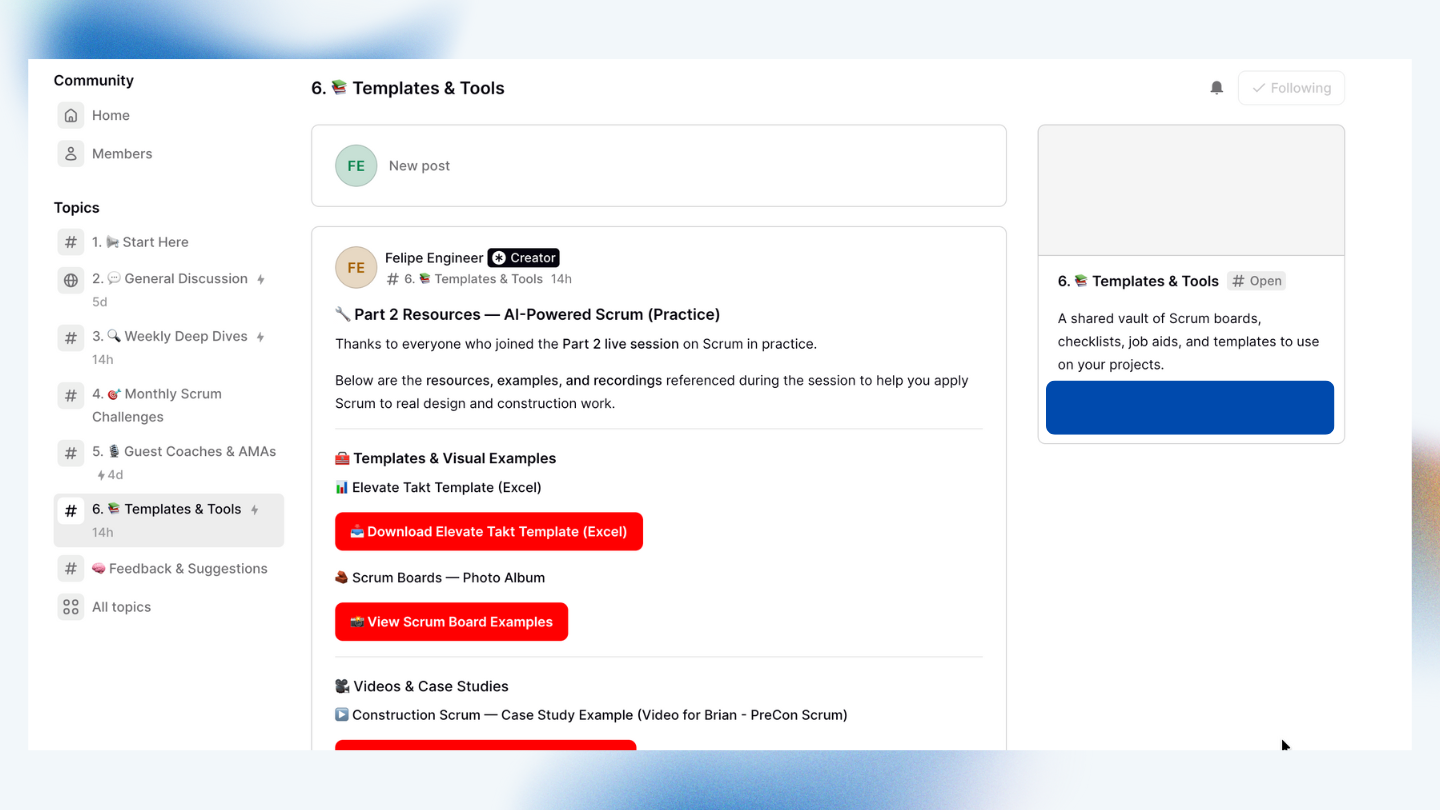The width and height of the screenshot is (1440, 810).
Task: Click the New post input field
Action: [x=680, y=166]
